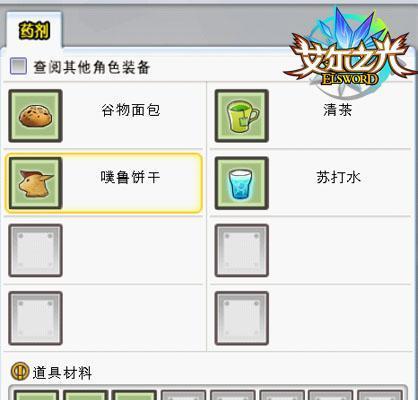418x400 pixels.
Task: Select the green tea cup icon
Action: point(242,116)
